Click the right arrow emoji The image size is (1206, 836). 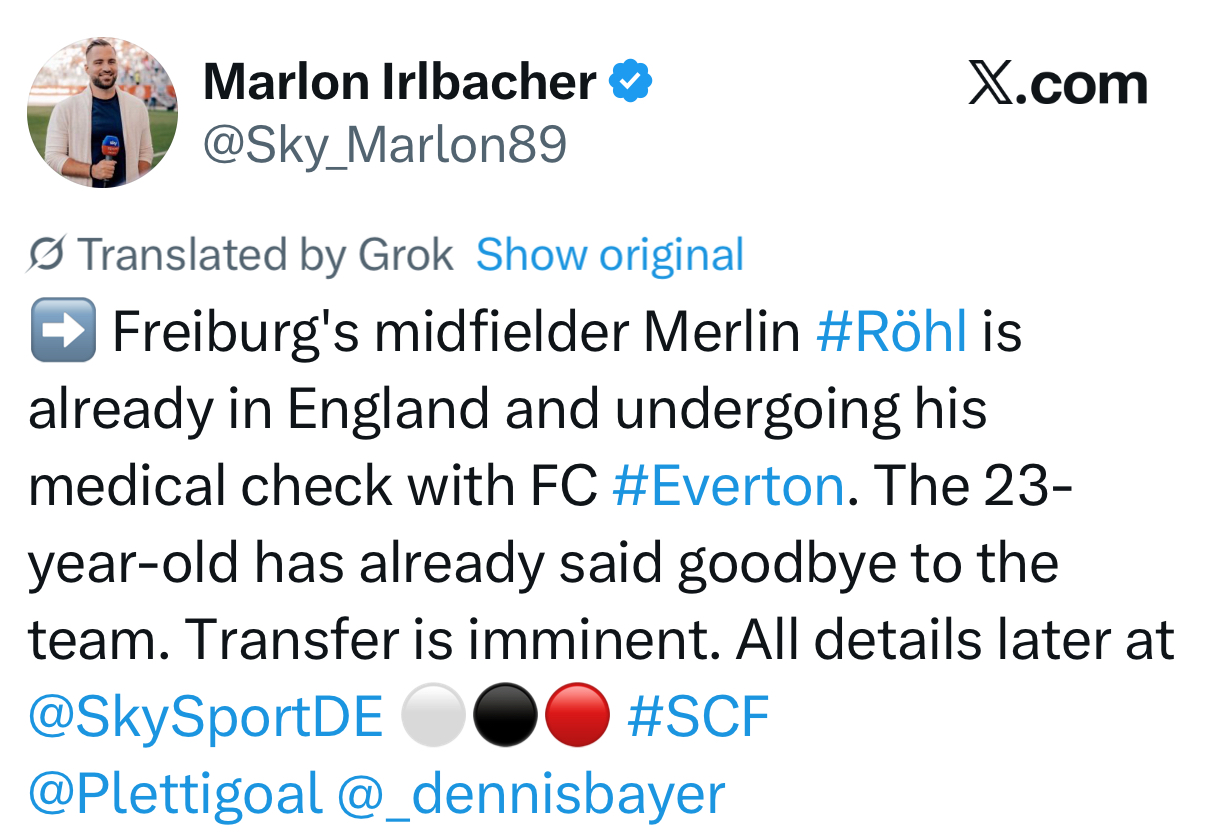63,332
